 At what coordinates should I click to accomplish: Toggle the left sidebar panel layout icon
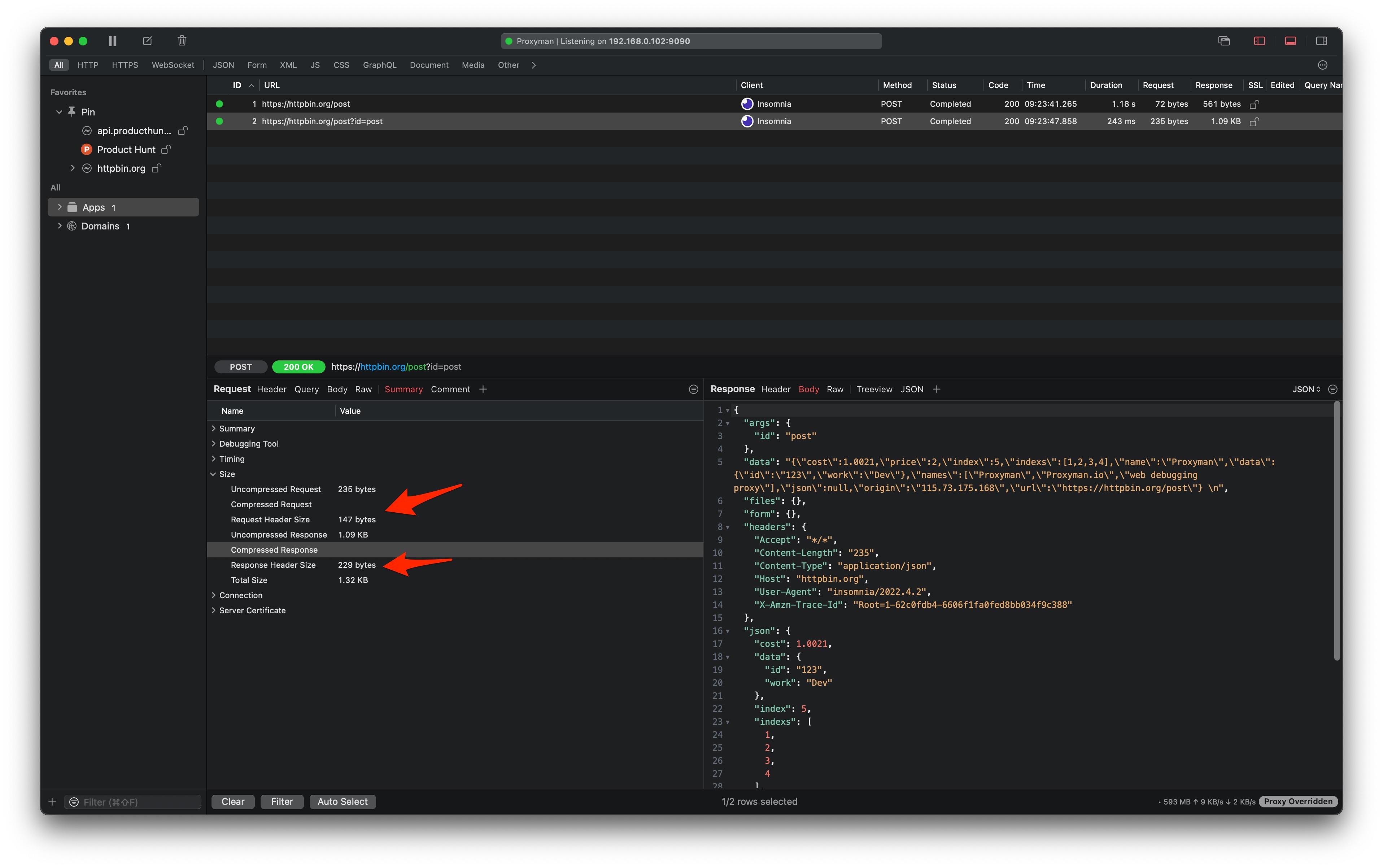point(1259,41)
